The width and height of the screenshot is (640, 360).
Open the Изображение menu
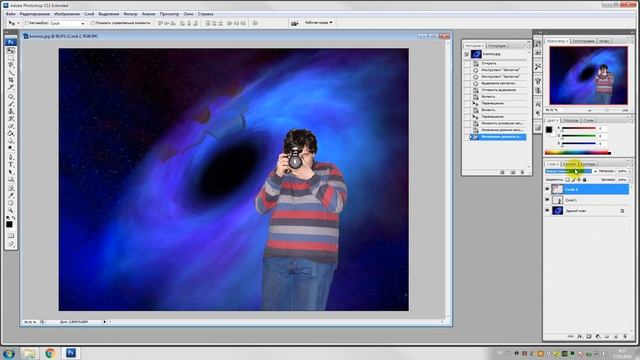click(x=67, y=14)
